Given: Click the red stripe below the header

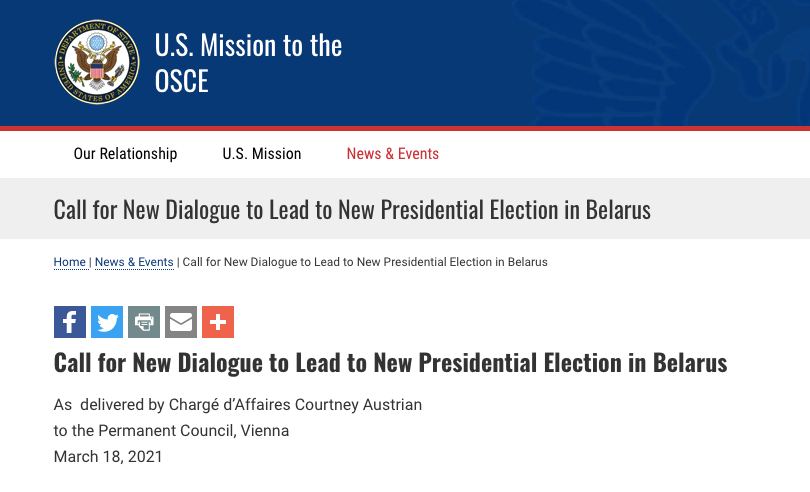Looking at the screenshot, I should pyautogui.click(x=405, y=128).
